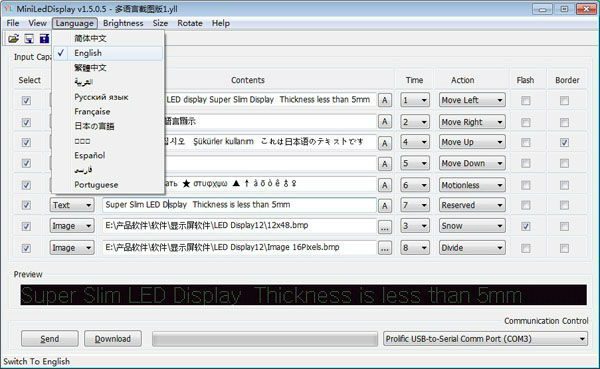600x369 pixels.
Task: Click the blue floppy disk save toolbar icon
Action: pyautogui.click(x=44, y=38)
